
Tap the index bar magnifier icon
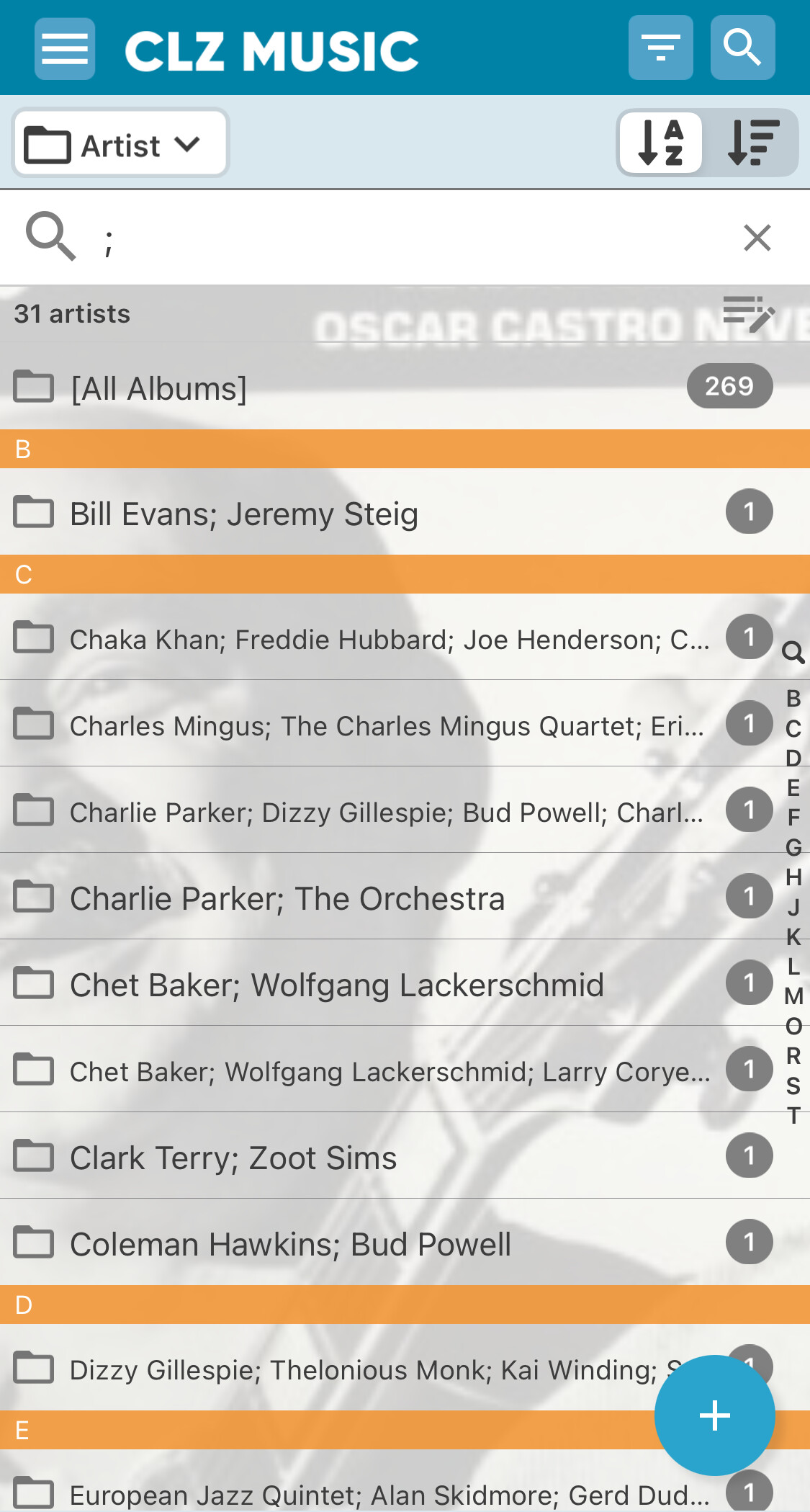point(793,653)
